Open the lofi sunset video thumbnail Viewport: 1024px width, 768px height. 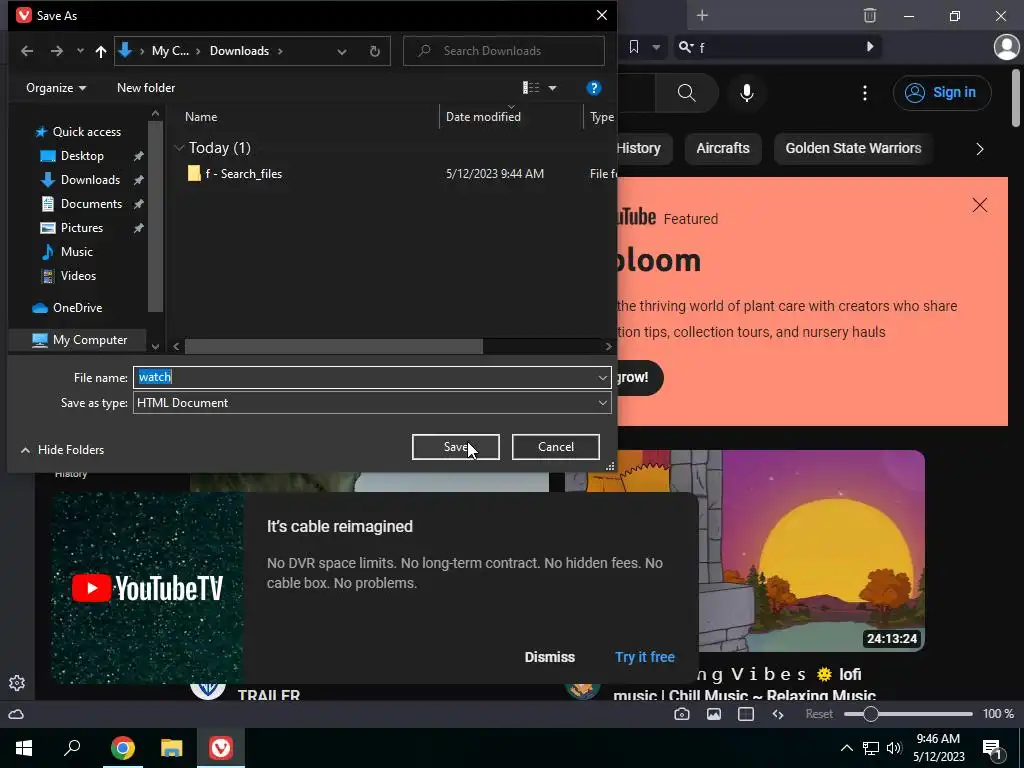[812, 551]
